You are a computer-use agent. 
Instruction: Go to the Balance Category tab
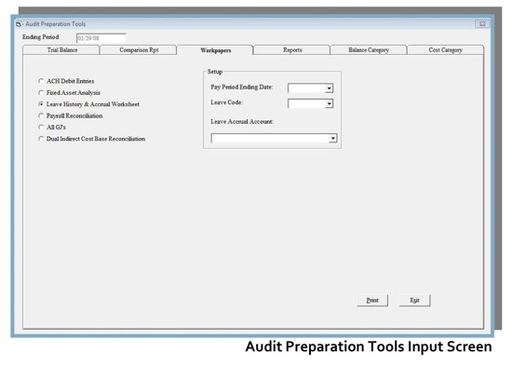[x=368, y=50]
